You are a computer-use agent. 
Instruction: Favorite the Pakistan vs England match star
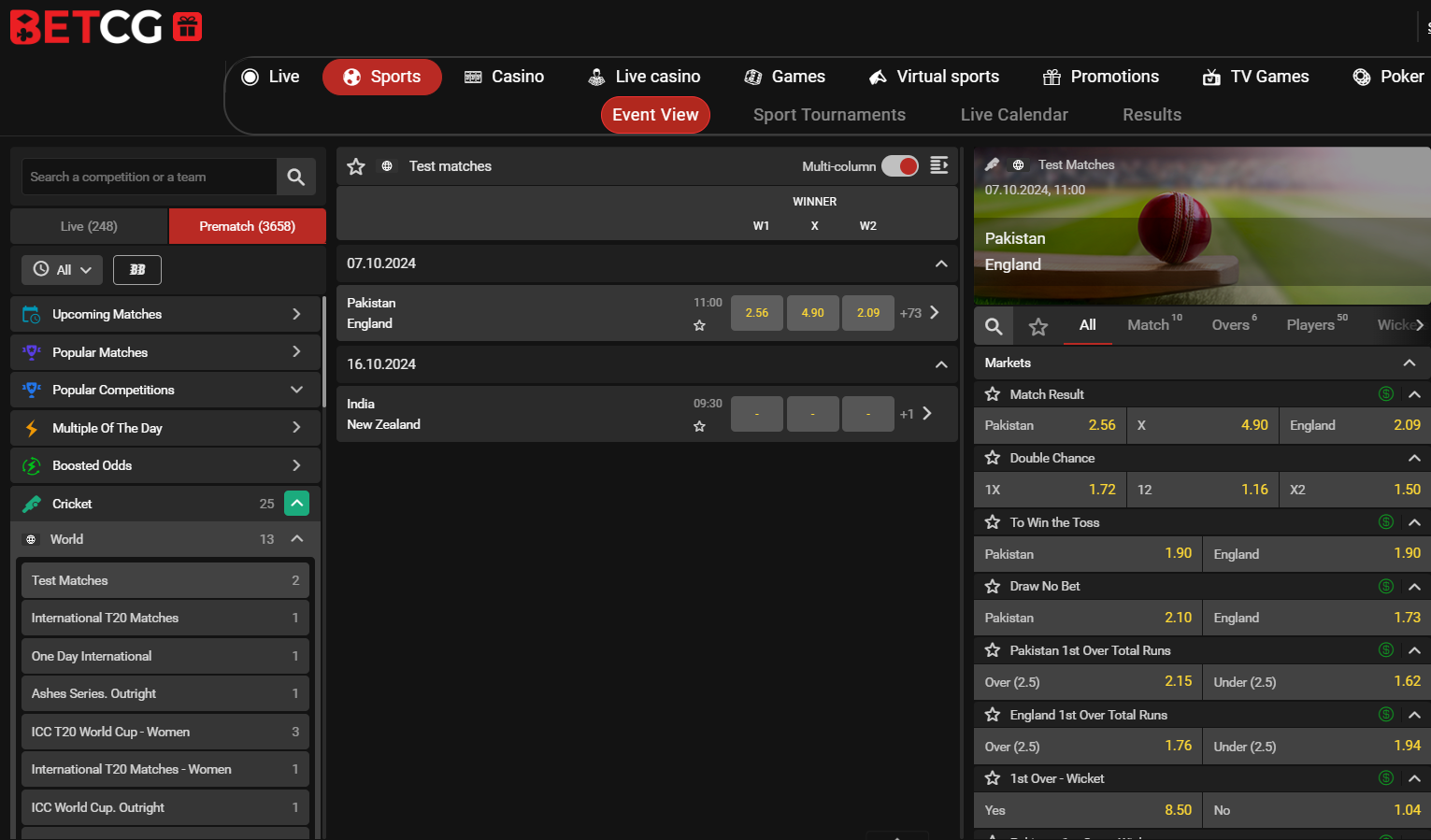tap(699, 325)
